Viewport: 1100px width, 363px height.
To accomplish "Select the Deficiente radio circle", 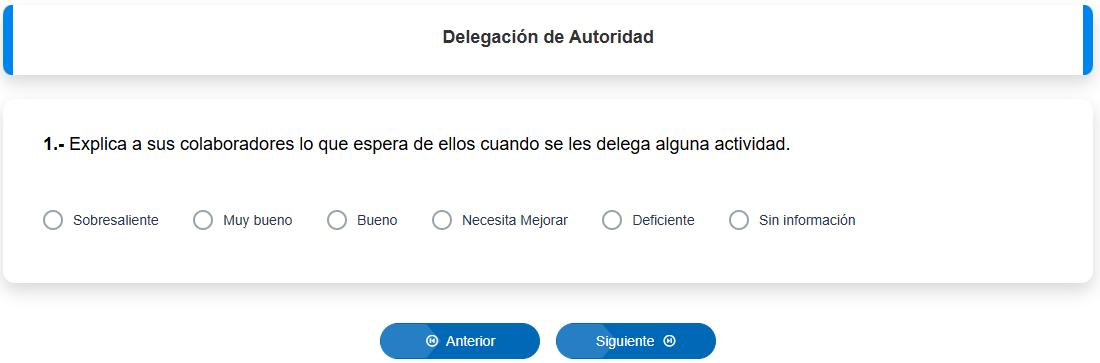I will (x=612, y=220).
